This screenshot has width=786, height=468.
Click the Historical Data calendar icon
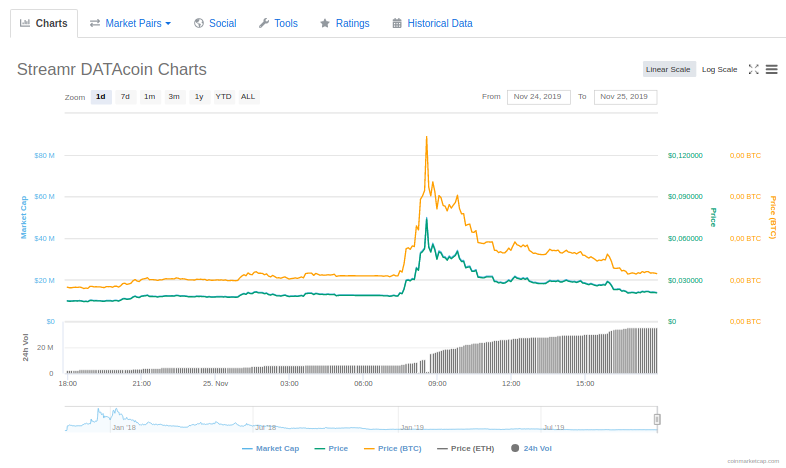click(x=397, y=23)
